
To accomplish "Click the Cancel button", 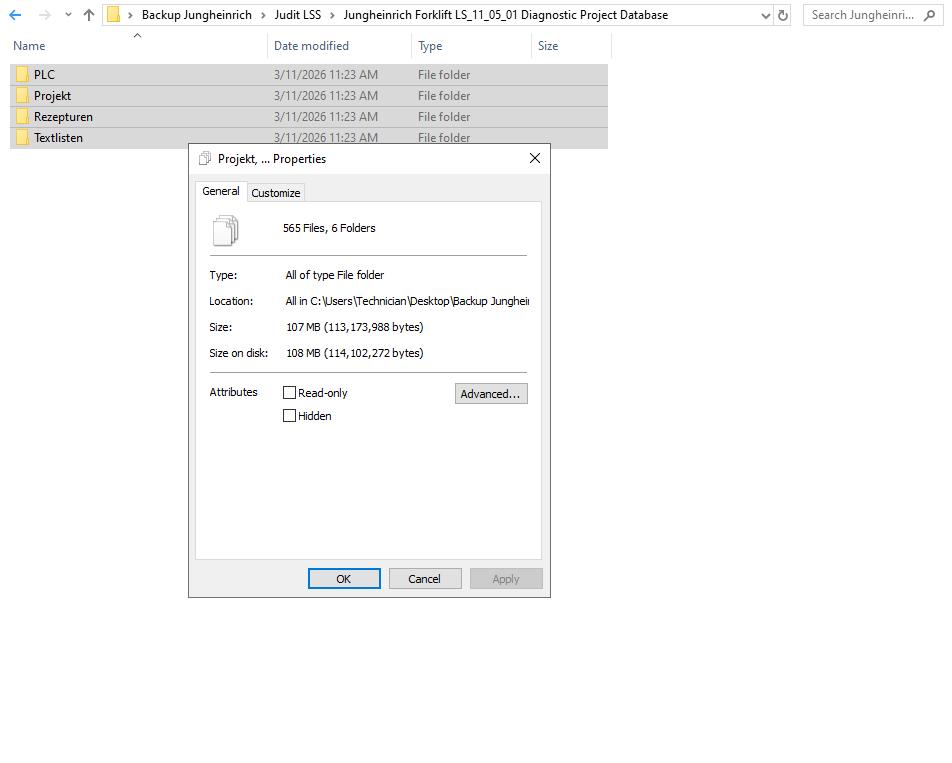I will coord(425,578).
